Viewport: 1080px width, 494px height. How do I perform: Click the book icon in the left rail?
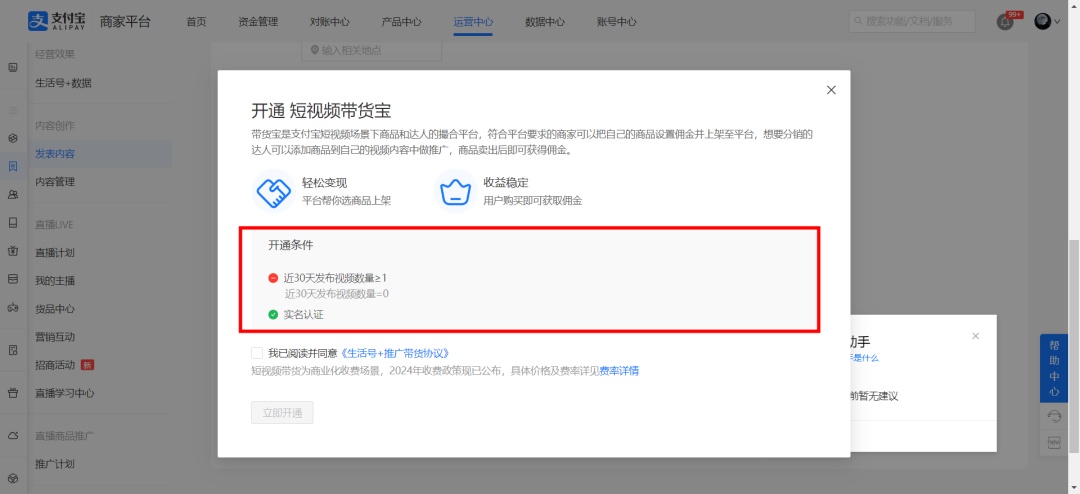[13, 223]
